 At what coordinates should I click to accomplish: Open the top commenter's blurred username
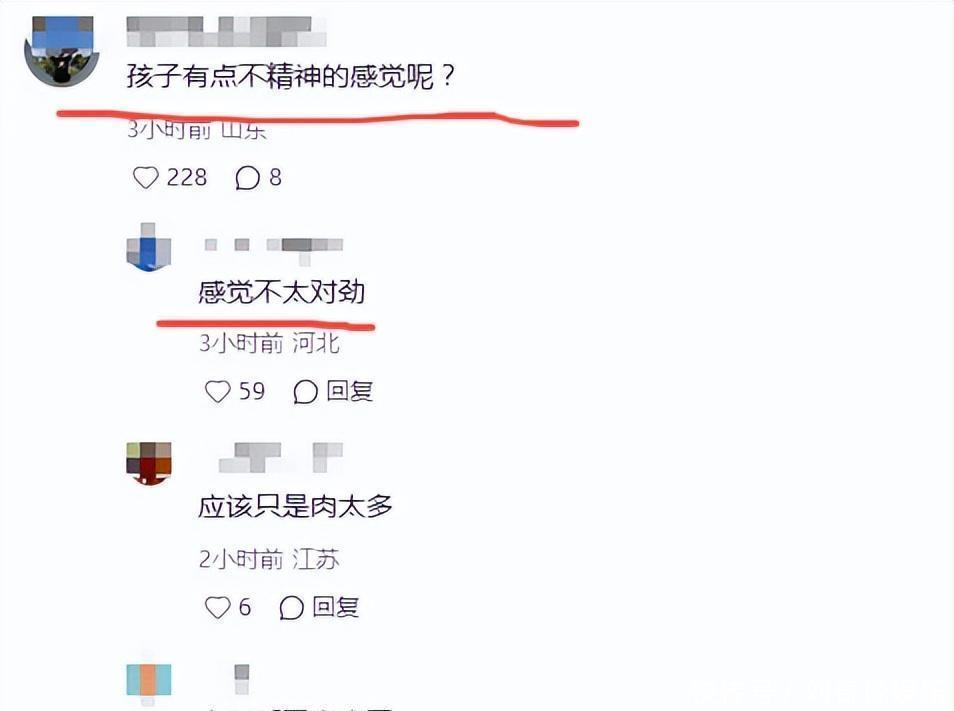226,32
